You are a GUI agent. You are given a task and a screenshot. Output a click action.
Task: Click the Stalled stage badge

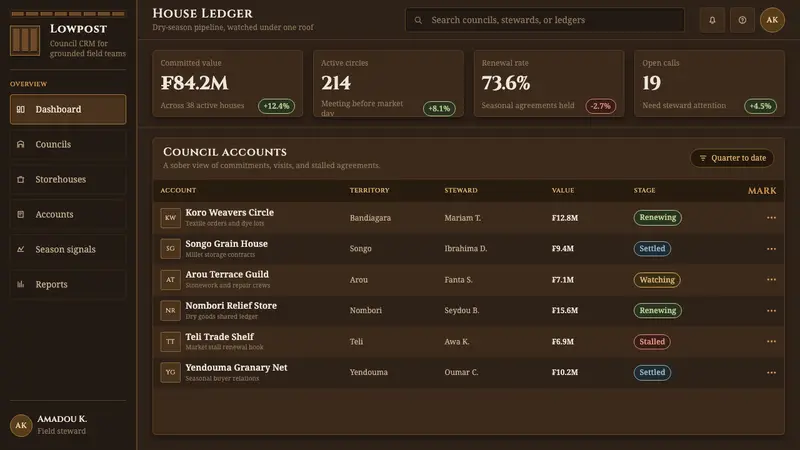coord(652,341)
